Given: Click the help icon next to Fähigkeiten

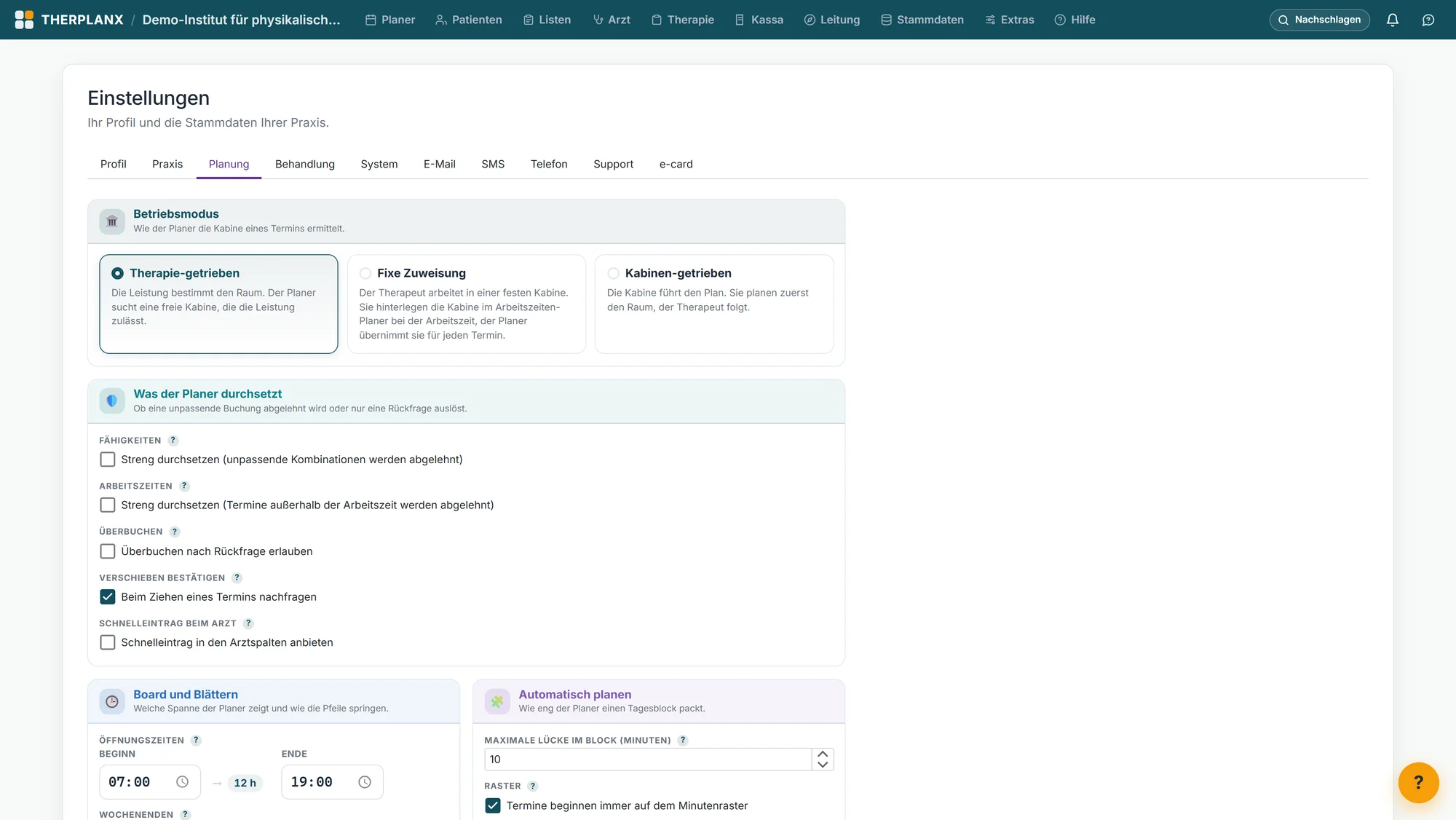Looking at the screenshot, I should [173, 441].
